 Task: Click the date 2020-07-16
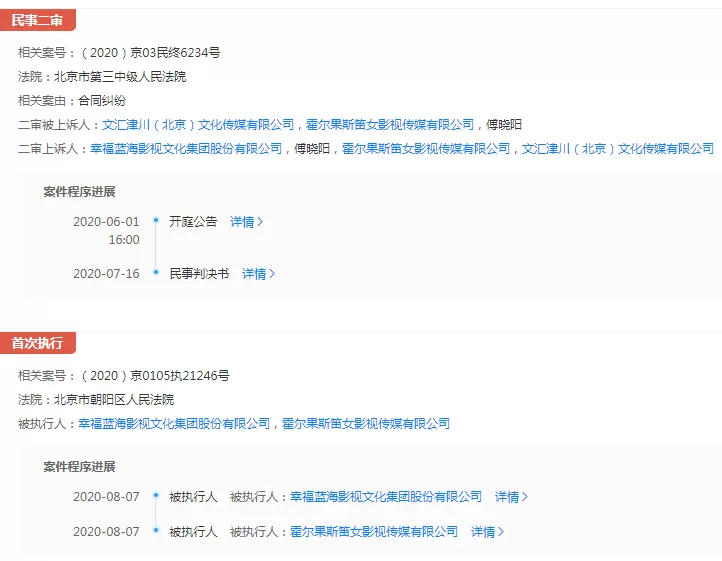coord(106,274)
